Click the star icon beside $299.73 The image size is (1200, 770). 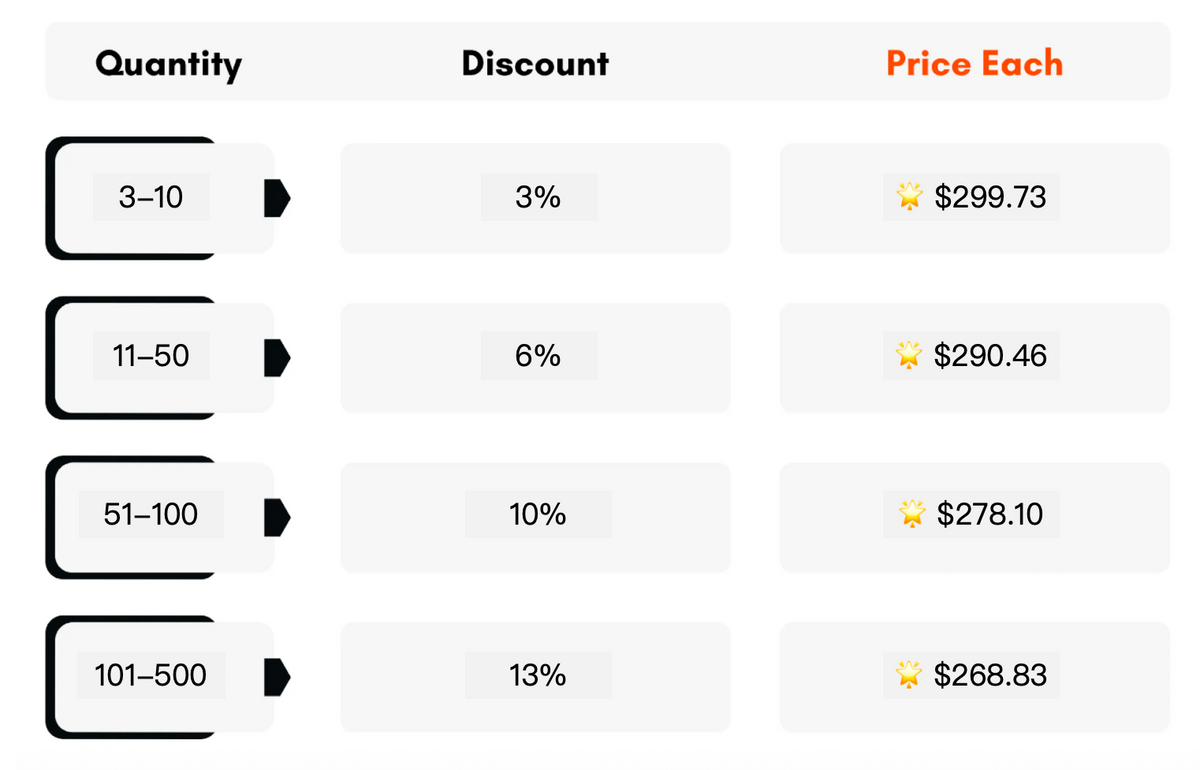point(909,198)
